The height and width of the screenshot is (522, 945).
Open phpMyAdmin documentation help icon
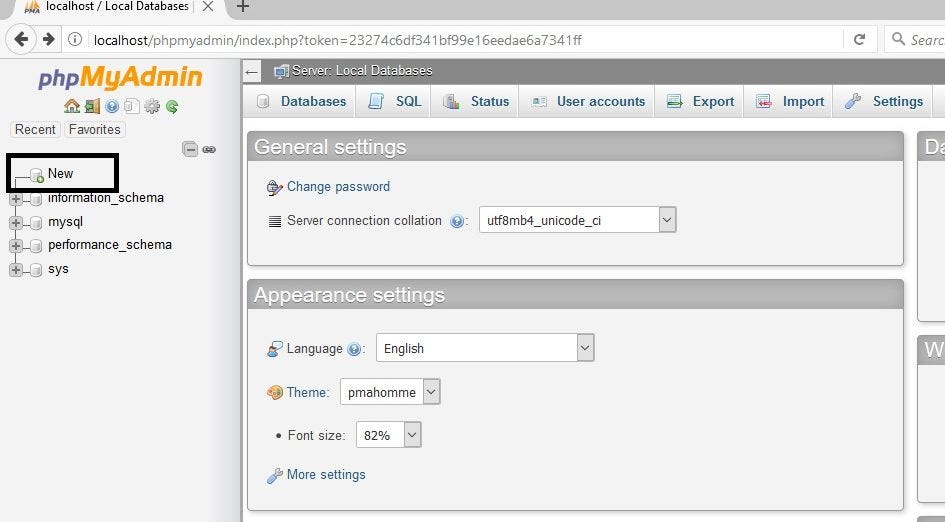click(x=112, y=107)
